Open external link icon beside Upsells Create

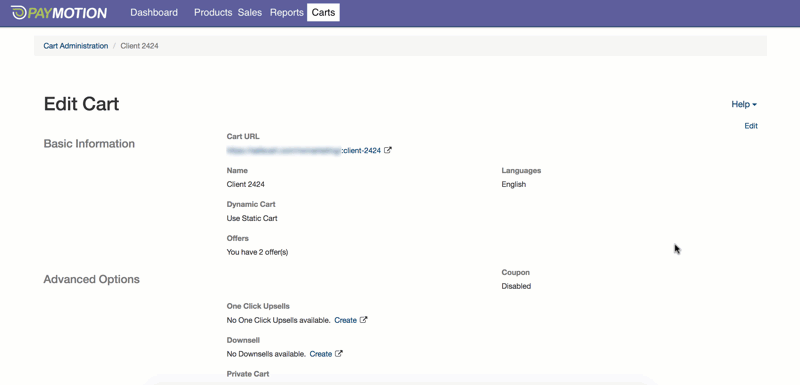tap(363, 320)
